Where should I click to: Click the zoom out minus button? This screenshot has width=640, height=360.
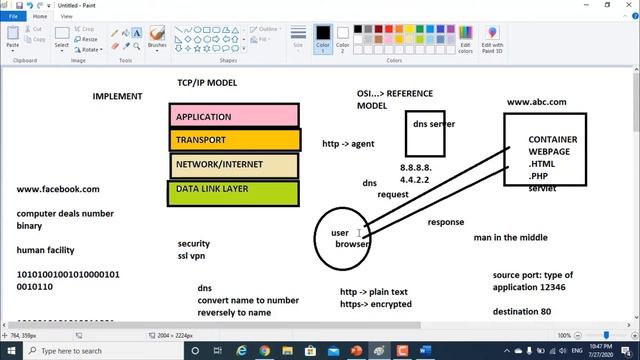(x=578, y=336)
